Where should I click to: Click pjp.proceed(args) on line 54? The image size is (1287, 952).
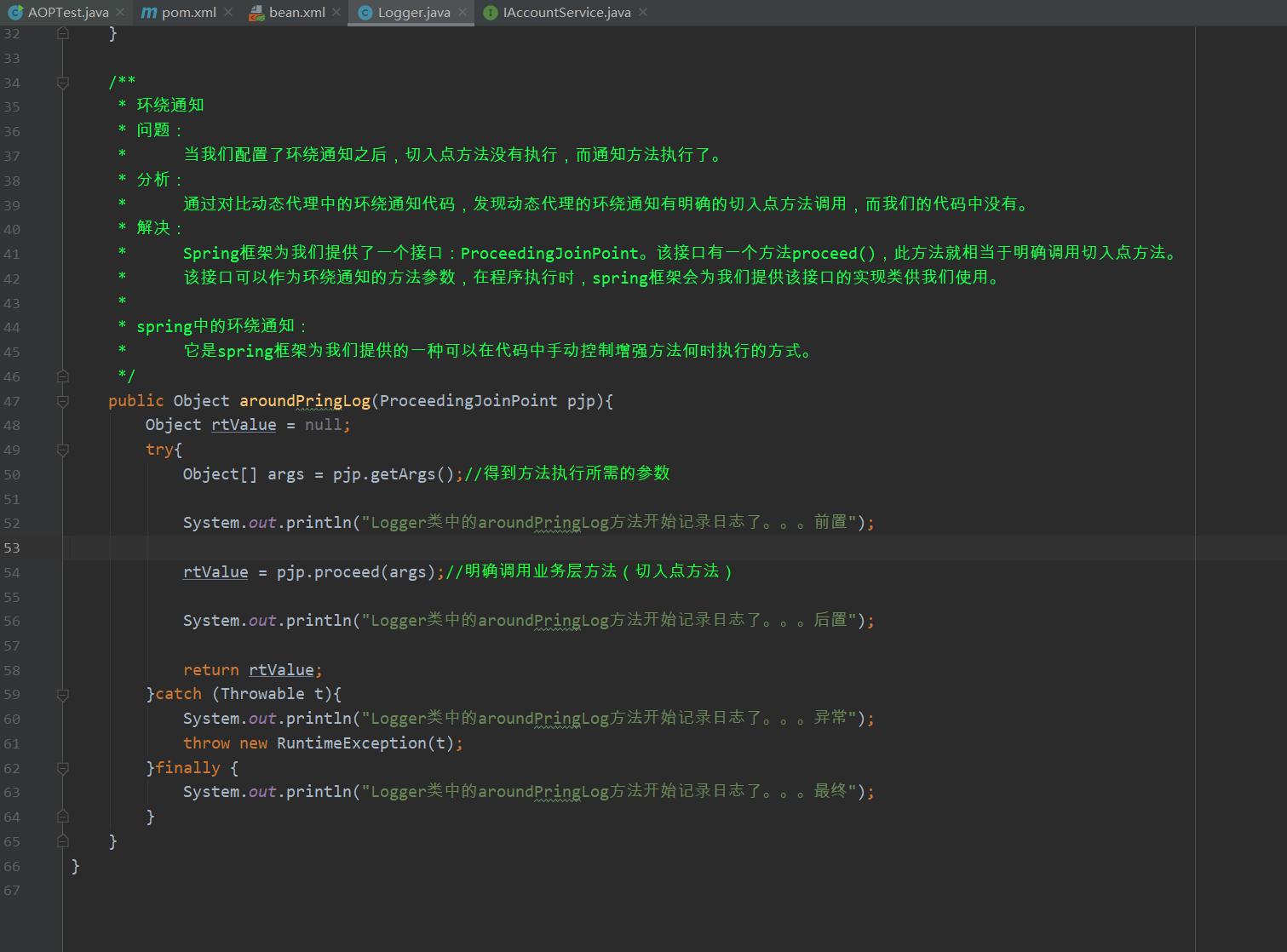356,572
